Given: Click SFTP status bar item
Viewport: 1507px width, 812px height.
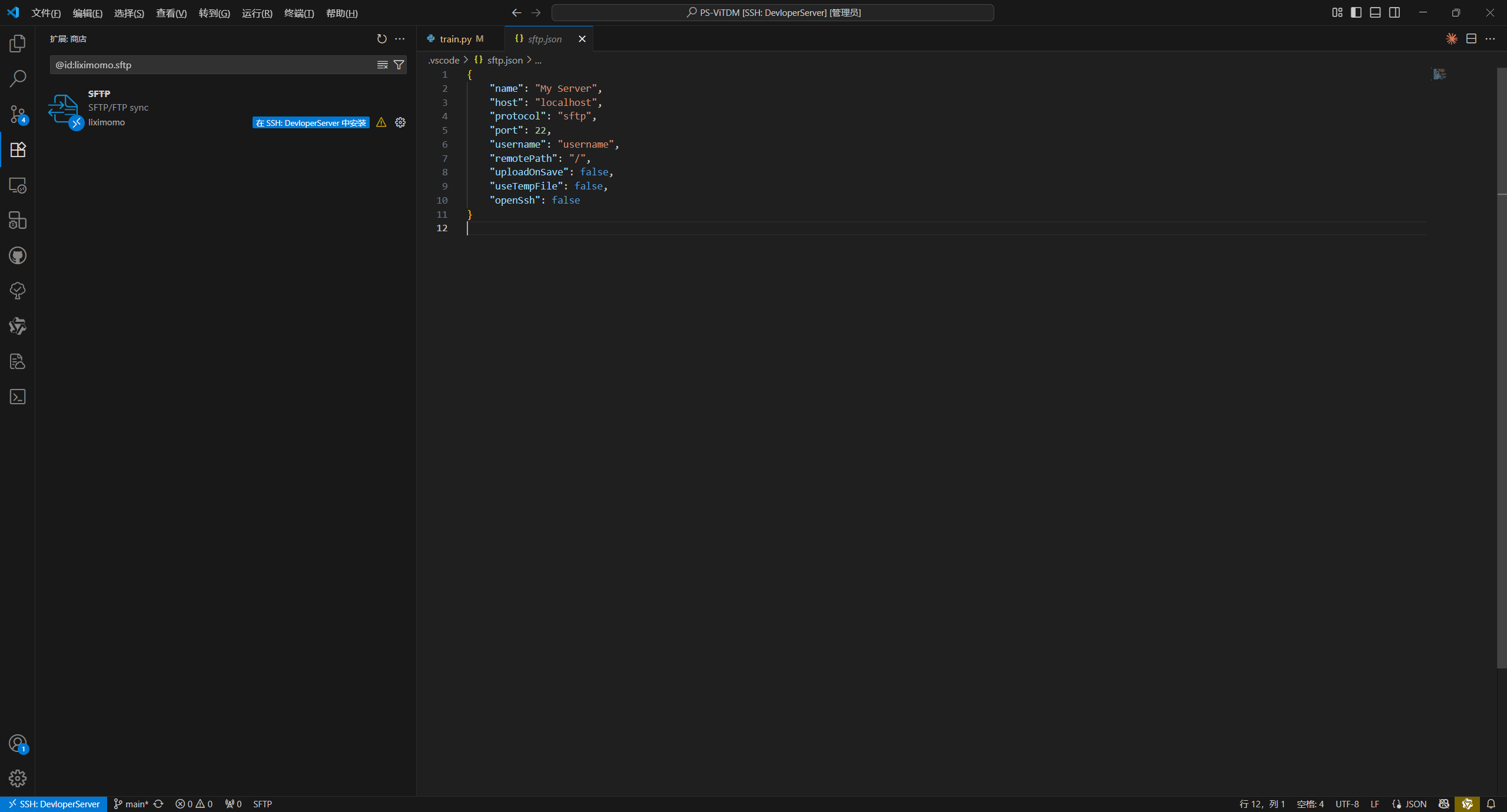Looking at the screenshot, I should [263, 804].
